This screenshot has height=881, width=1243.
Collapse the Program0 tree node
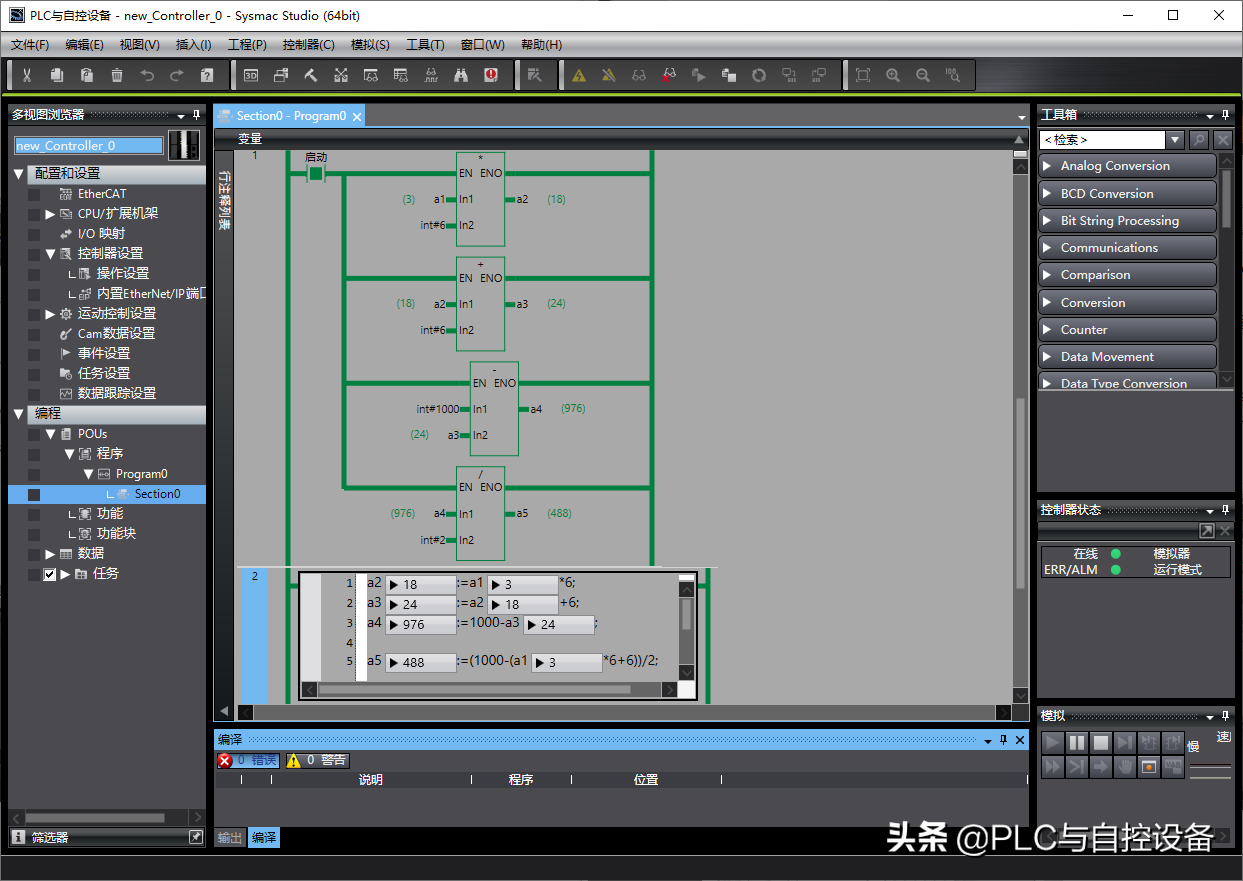(88, 474)
